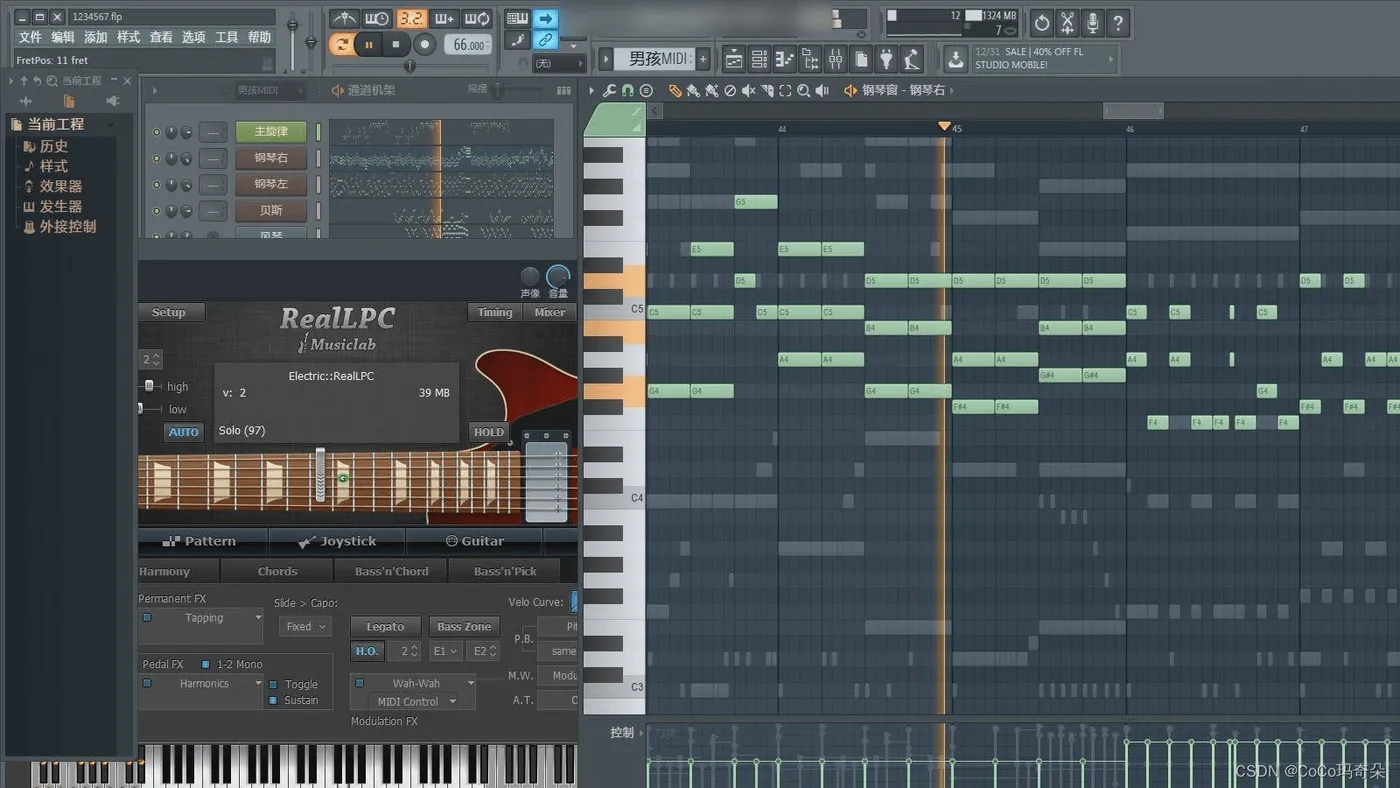1400x788 pixels.
Task: Click the record button in the transport
Action: 424,44
